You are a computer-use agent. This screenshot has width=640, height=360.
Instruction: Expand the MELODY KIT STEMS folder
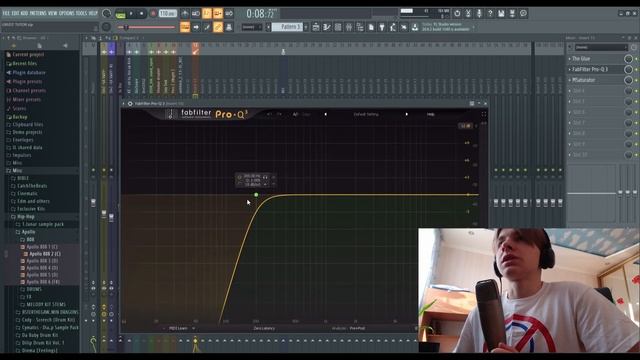46,304
